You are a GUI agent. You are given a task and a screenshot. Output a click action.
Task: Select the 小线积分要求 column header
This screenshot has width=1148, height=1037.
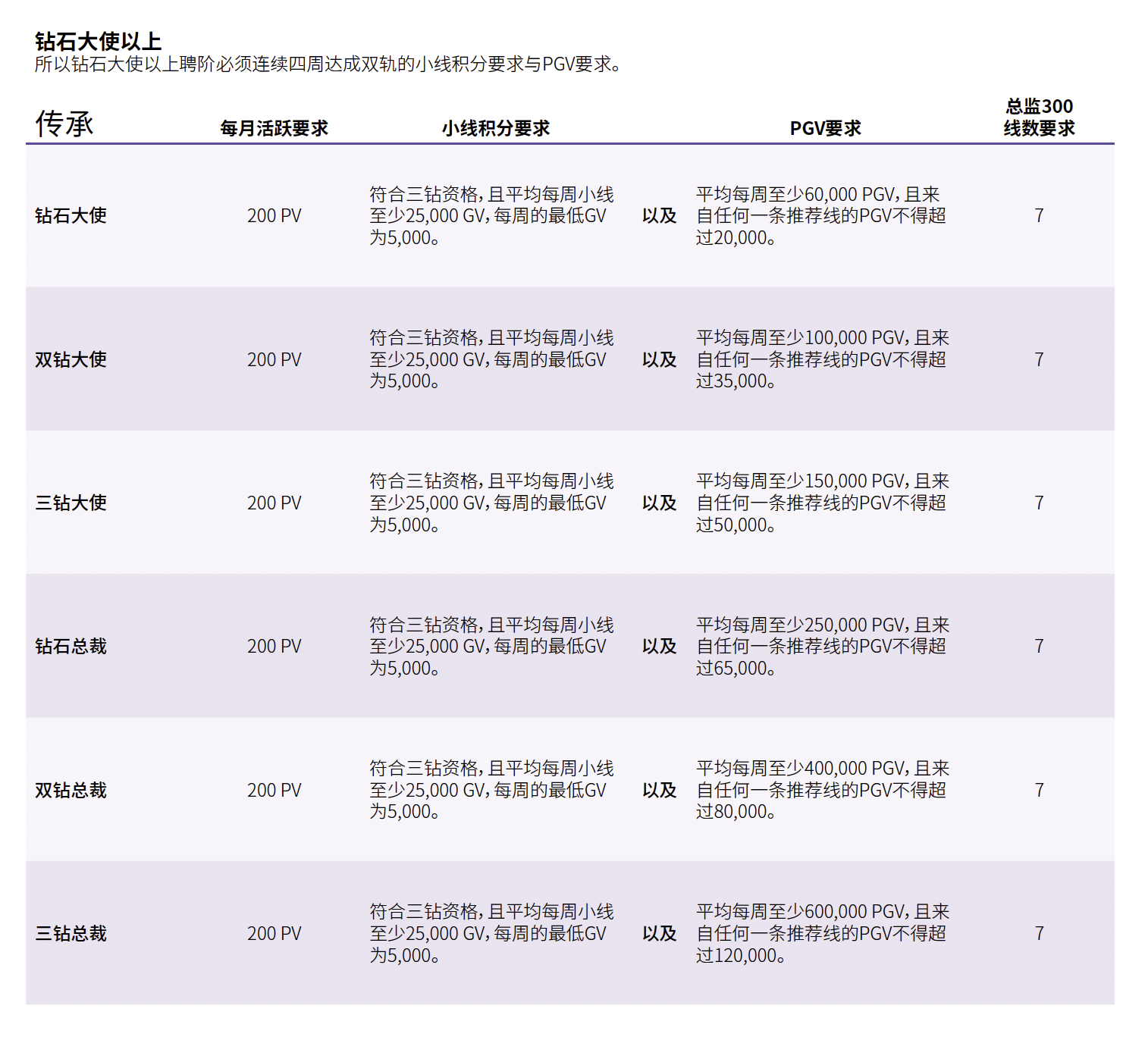(496, 128)
